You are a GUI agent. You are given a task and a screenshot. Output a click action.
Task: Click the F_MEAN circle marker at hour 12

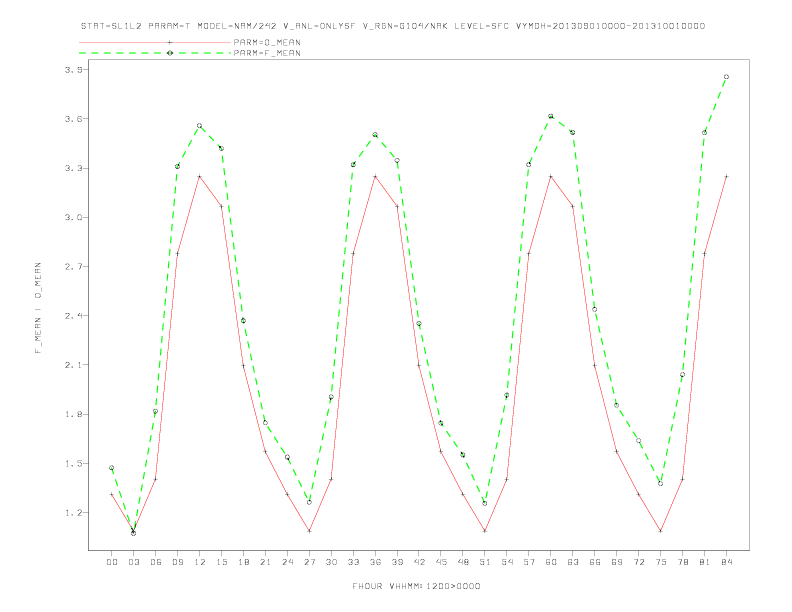pos(200,126)
